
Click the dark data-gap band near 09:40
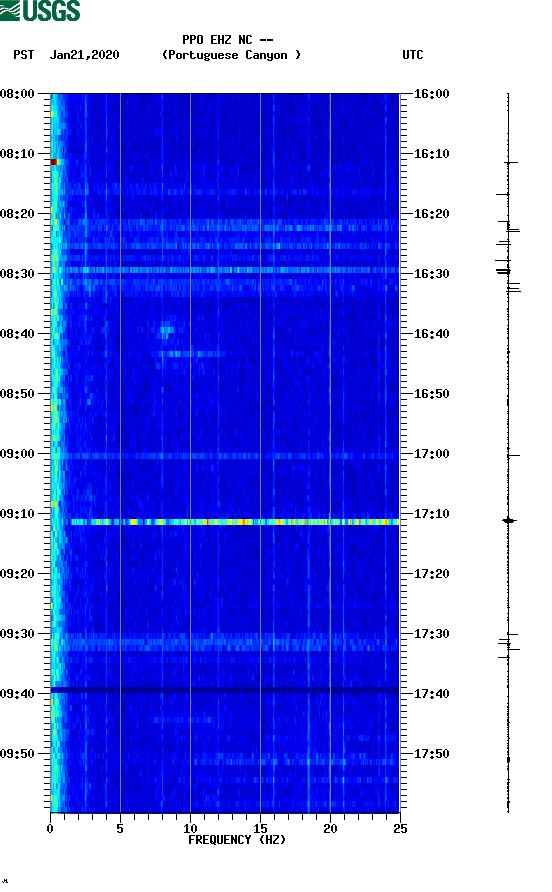225,690
